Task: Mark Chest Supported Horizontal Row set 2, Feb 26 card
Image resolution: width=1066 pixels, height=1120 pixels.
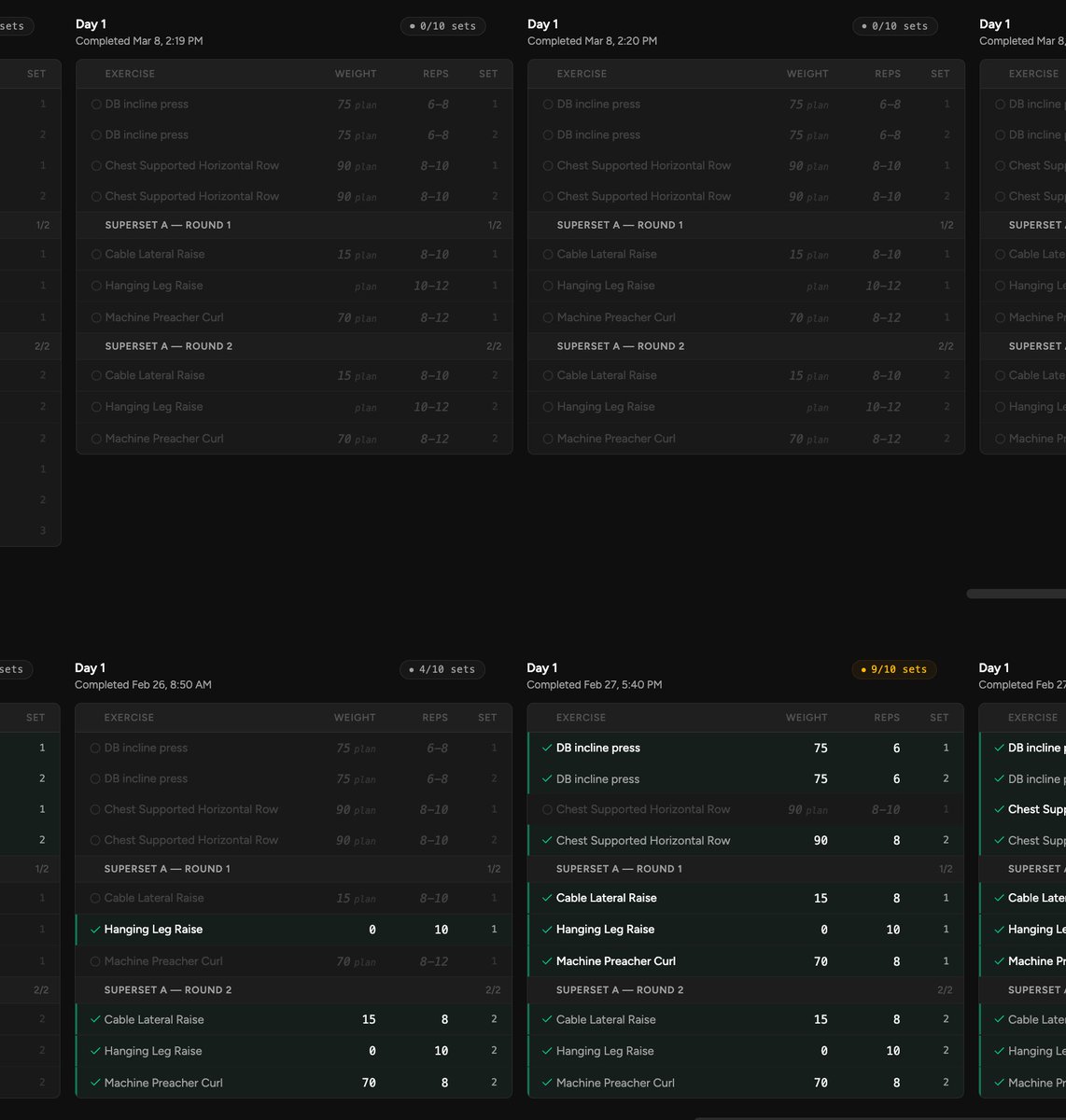Action: pos(95,841)
